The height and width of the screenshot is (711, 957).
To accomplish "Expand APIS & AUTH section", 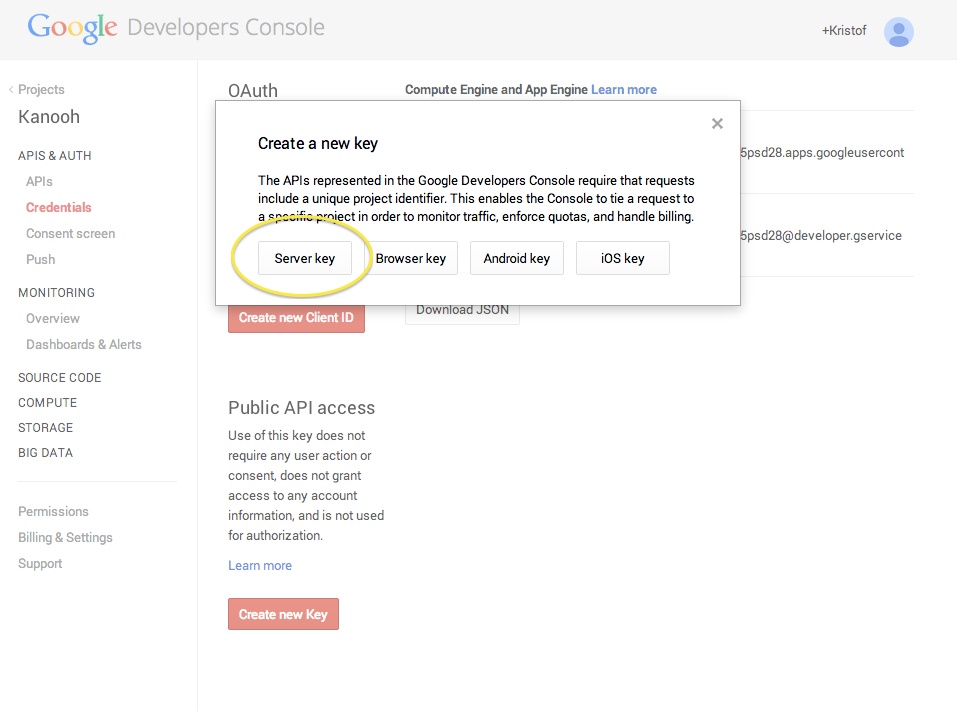I will tap(55, 156).
